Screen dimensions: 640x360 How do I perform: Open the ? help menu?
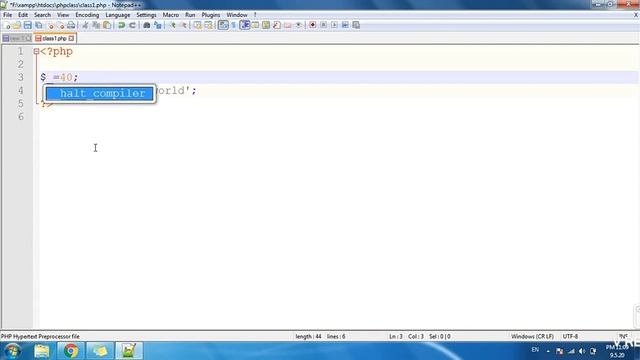[255, 15]
